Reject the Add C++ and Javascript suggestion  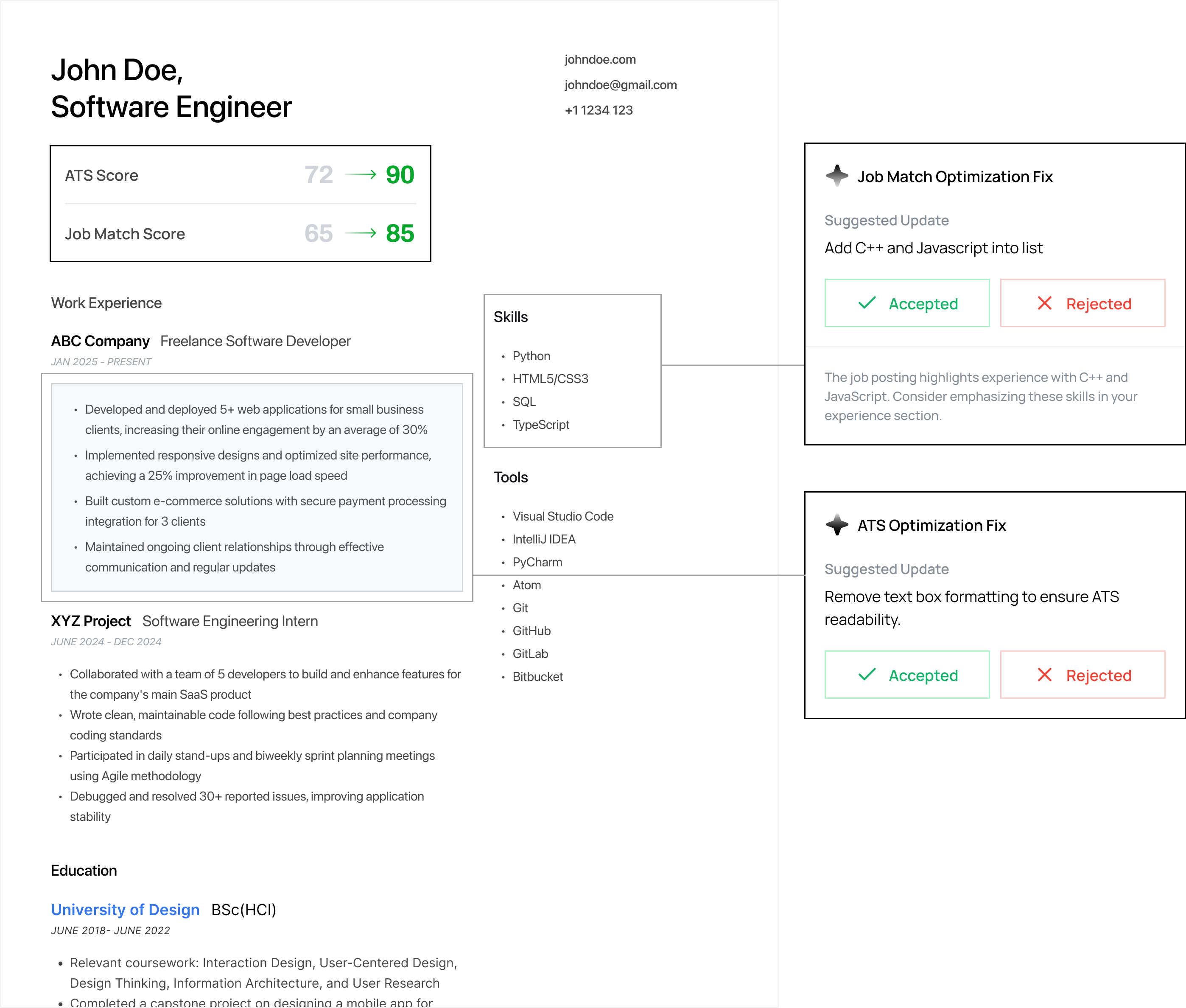[x=1082, y=303]
